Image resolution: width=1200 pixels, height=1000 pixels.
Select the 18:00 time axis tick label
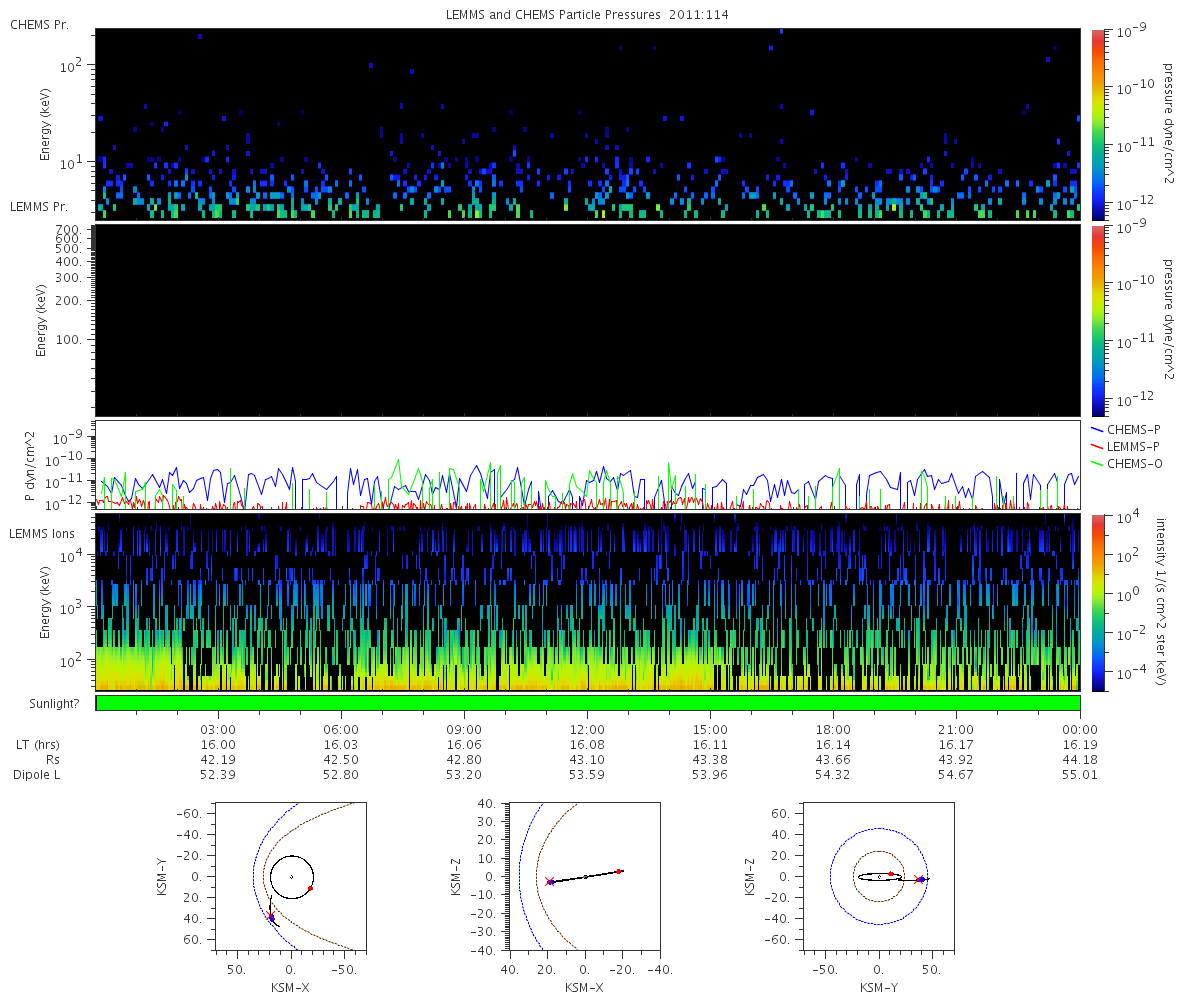833,730
